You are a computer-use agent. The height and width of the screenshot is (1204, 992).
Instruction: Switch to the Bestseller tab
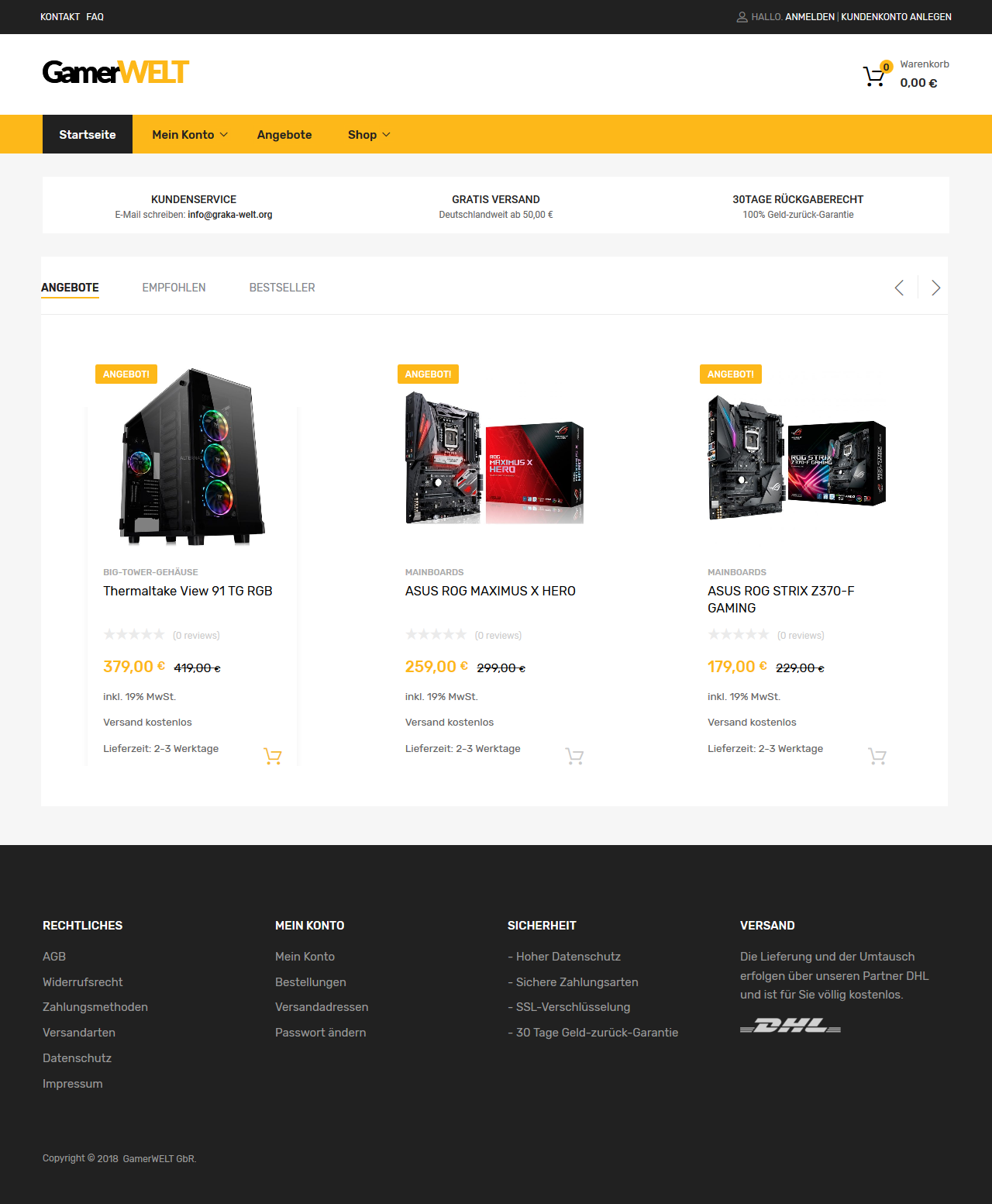point(282,288)
